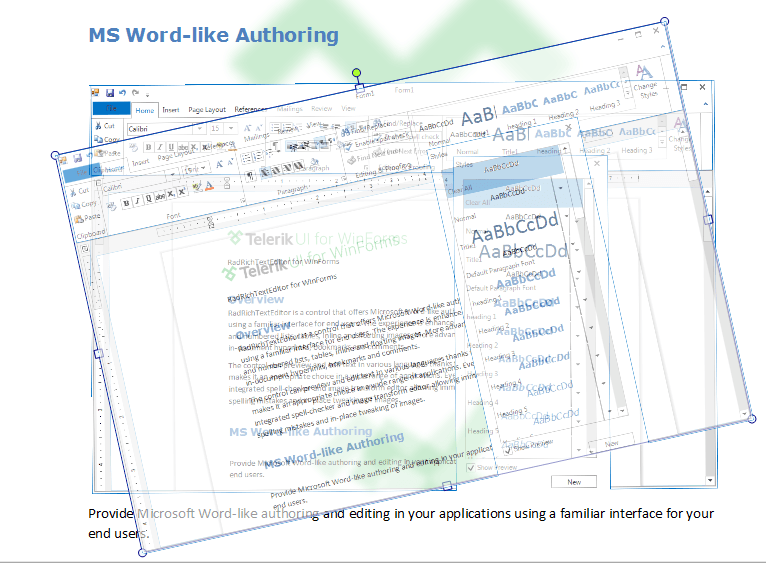Open the Page Layout tab in the upright ribbon
The height and width of the screenshot is (563, 766).
(x=207, y=110)
